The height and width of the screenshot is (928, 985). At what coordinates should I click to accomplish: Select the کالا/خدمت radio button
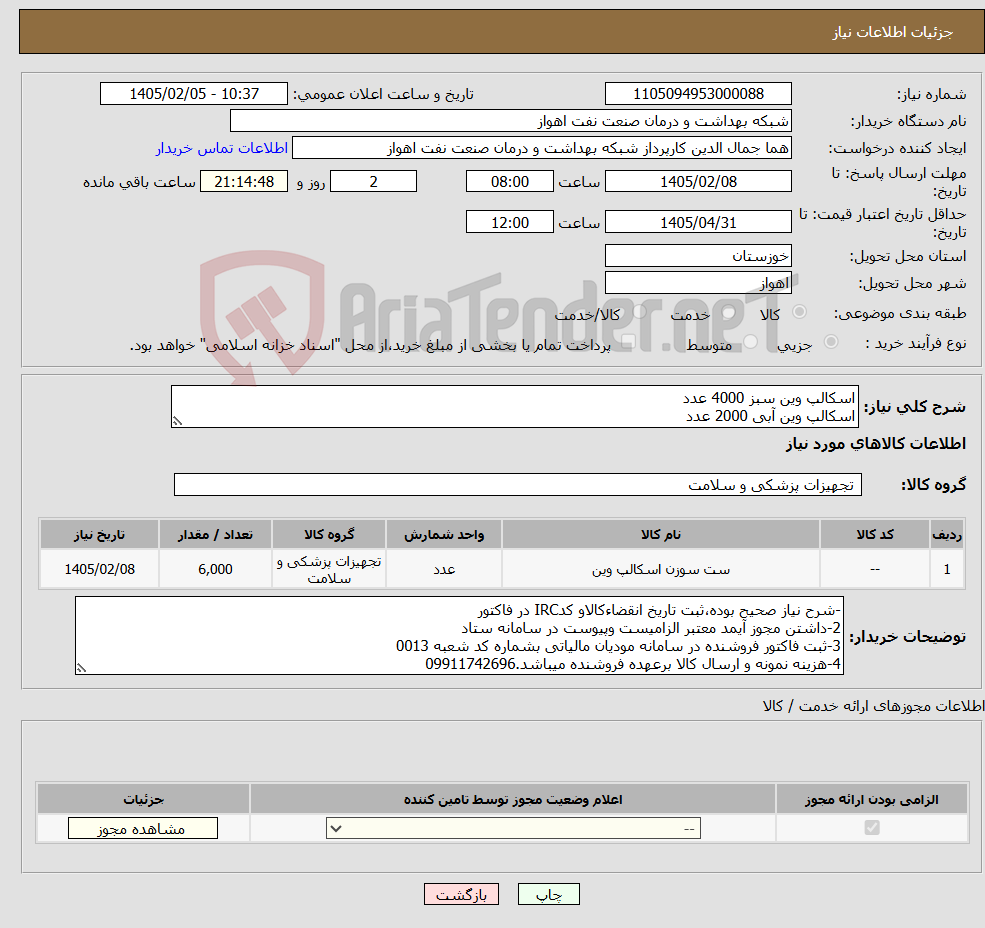[639, 312]
